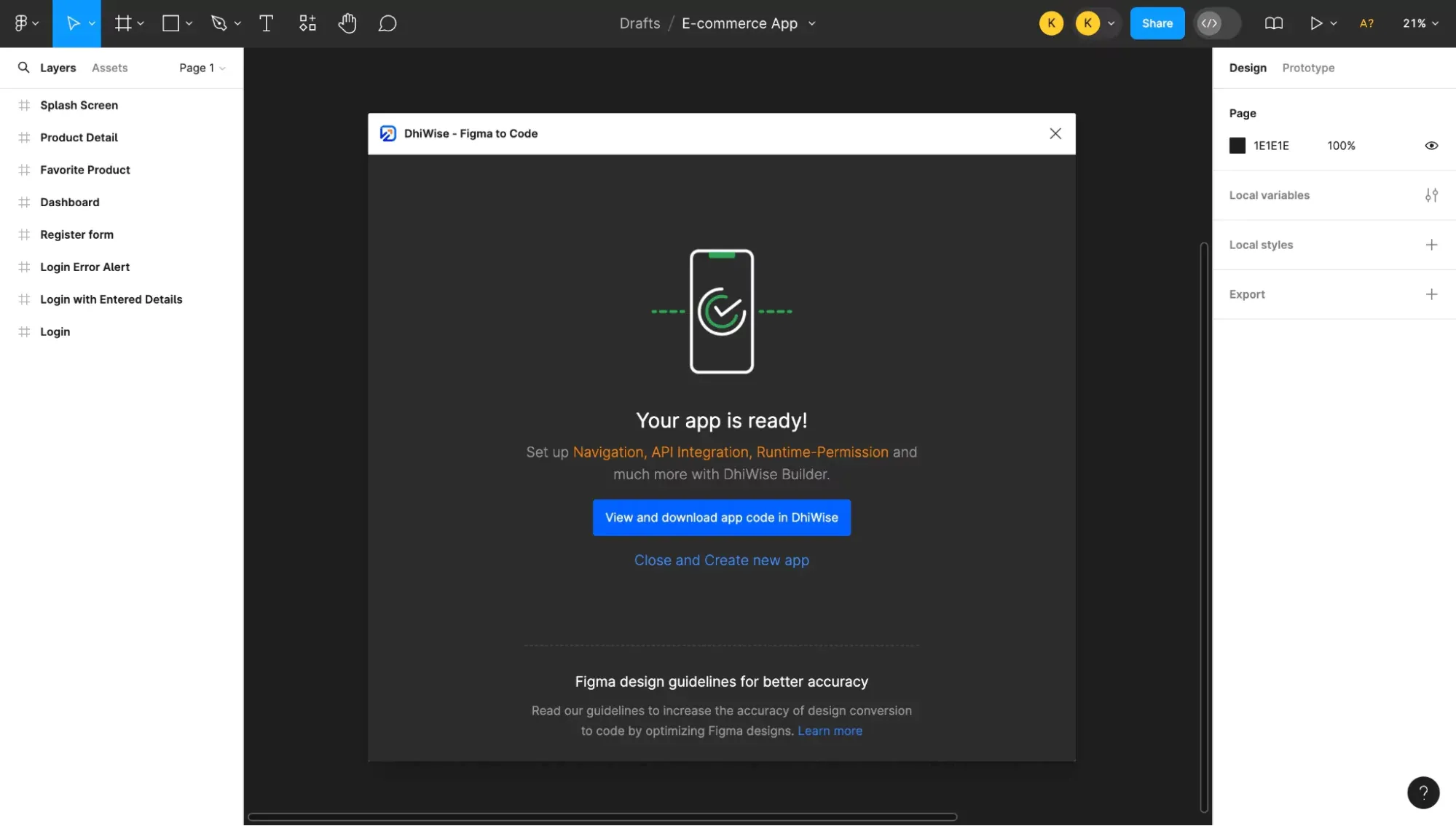This screenshot has height=826, width=1456.
Task: Hide the page background using the eye toggle
Action: click(x=1431, y=146)
